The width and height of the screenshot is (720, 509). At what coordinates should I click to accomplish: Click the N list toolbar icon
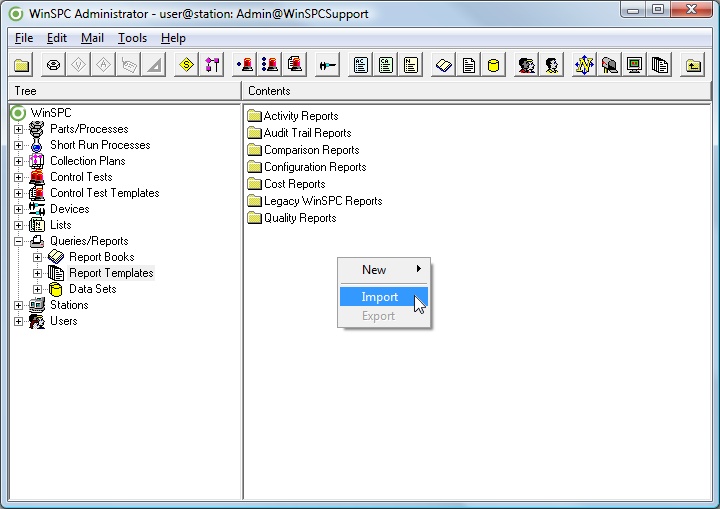click(411, 65)
